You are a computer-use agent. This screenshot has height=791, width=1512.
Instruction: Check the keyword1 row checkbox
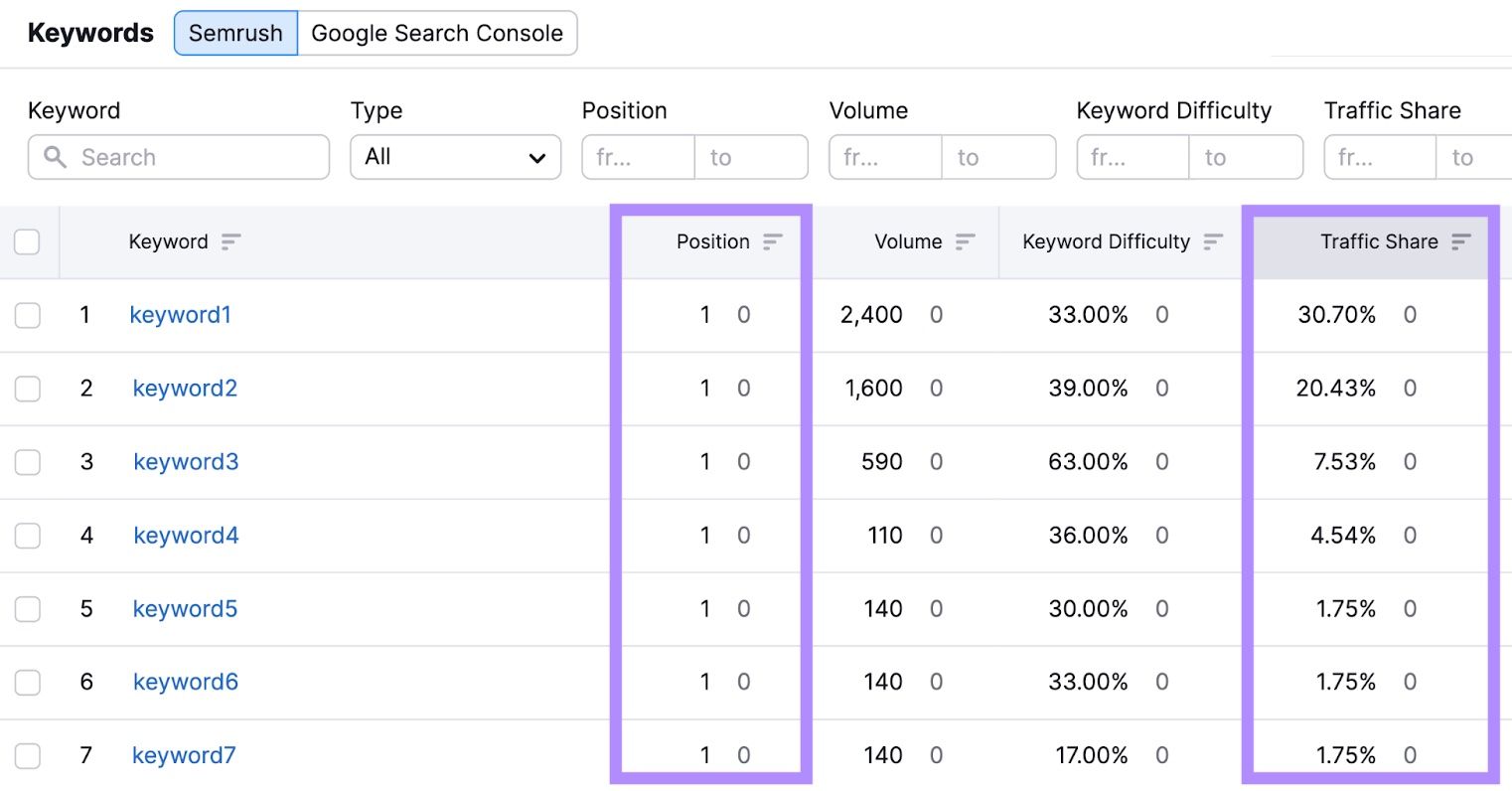[28, 315]
